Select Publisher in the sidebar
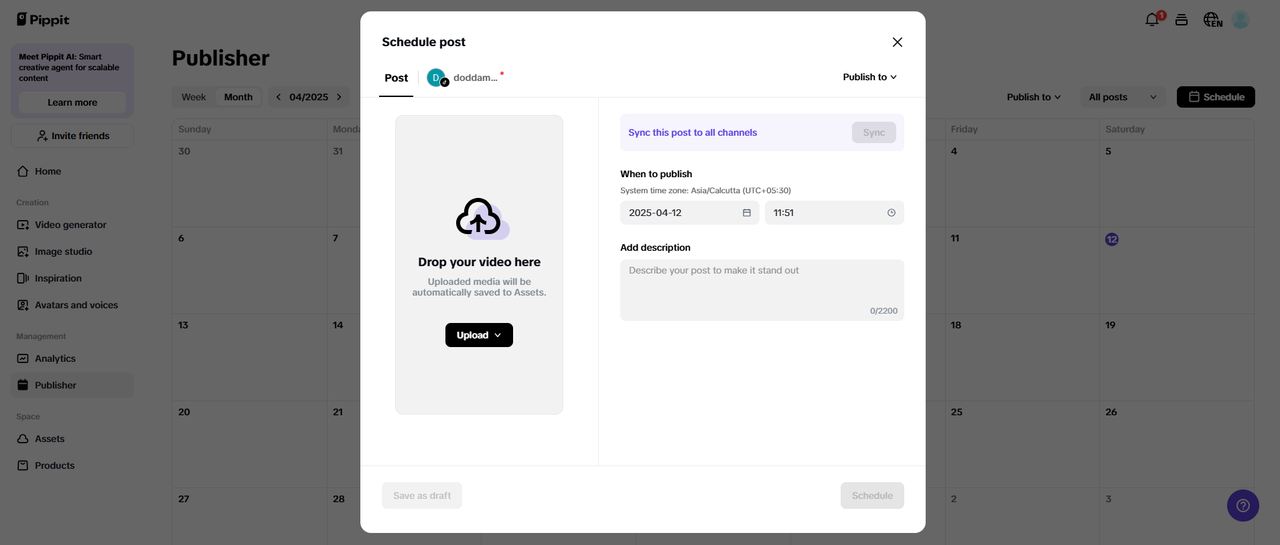This screenshot has height=545, width=1280. [x=72, y=385]
